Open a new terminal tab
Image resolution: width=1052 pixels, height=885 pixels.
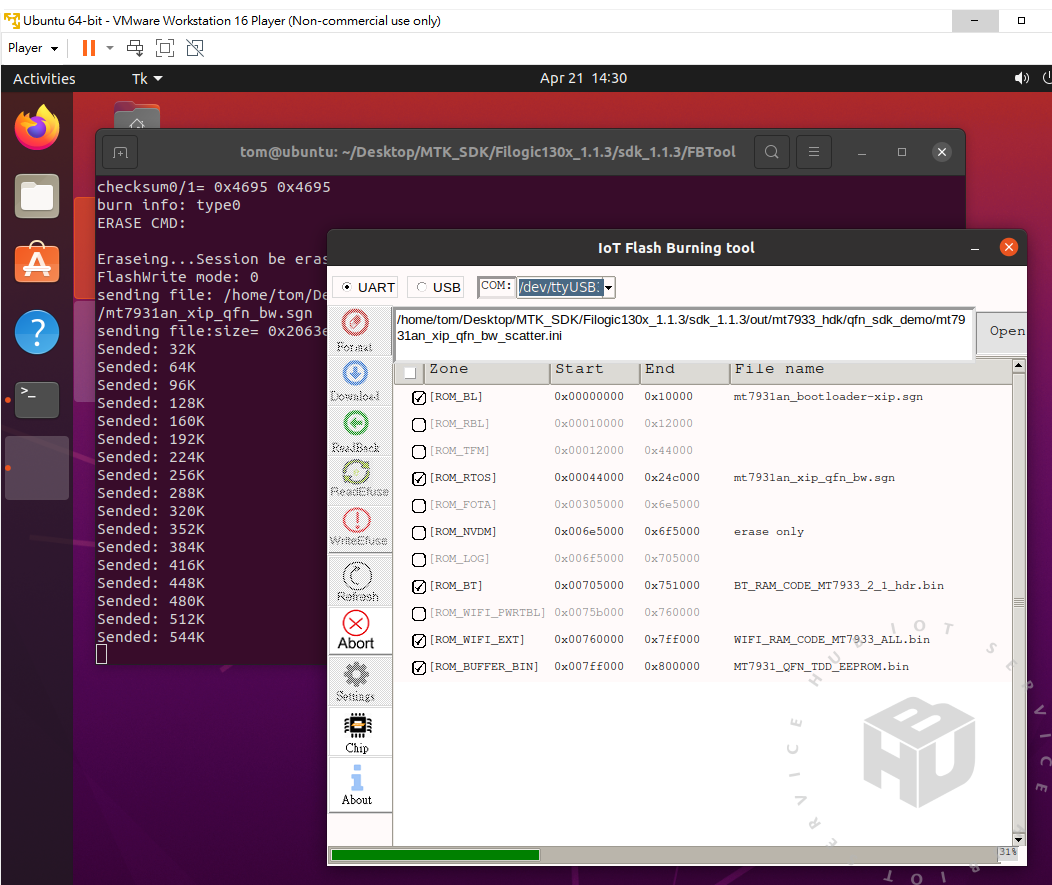click(121, 153)
